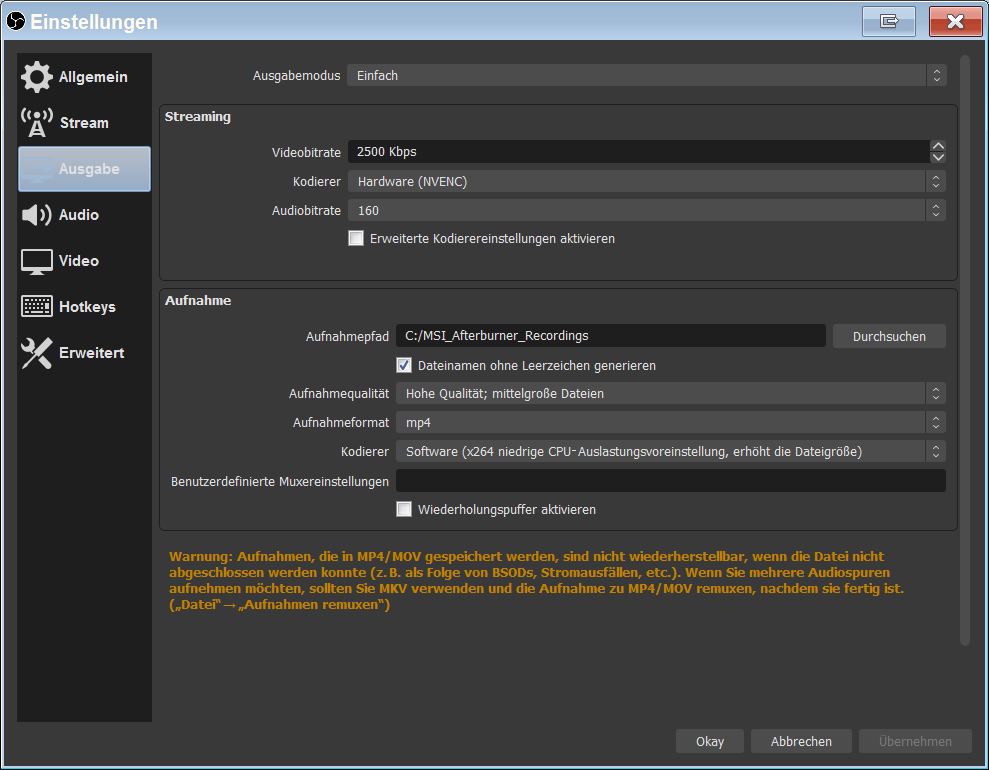Viewport: 989px width, 770px height.
Task: Uncheck Dateinamen ohne Leerzeichen generieren
Action: tap(404, 366)
